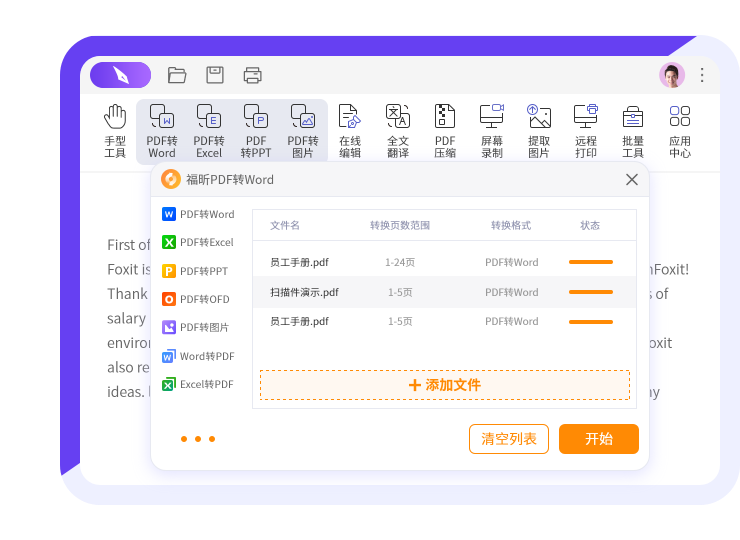
Task: Open 批量工具 batch tools
Action: [x=633, y=131]
